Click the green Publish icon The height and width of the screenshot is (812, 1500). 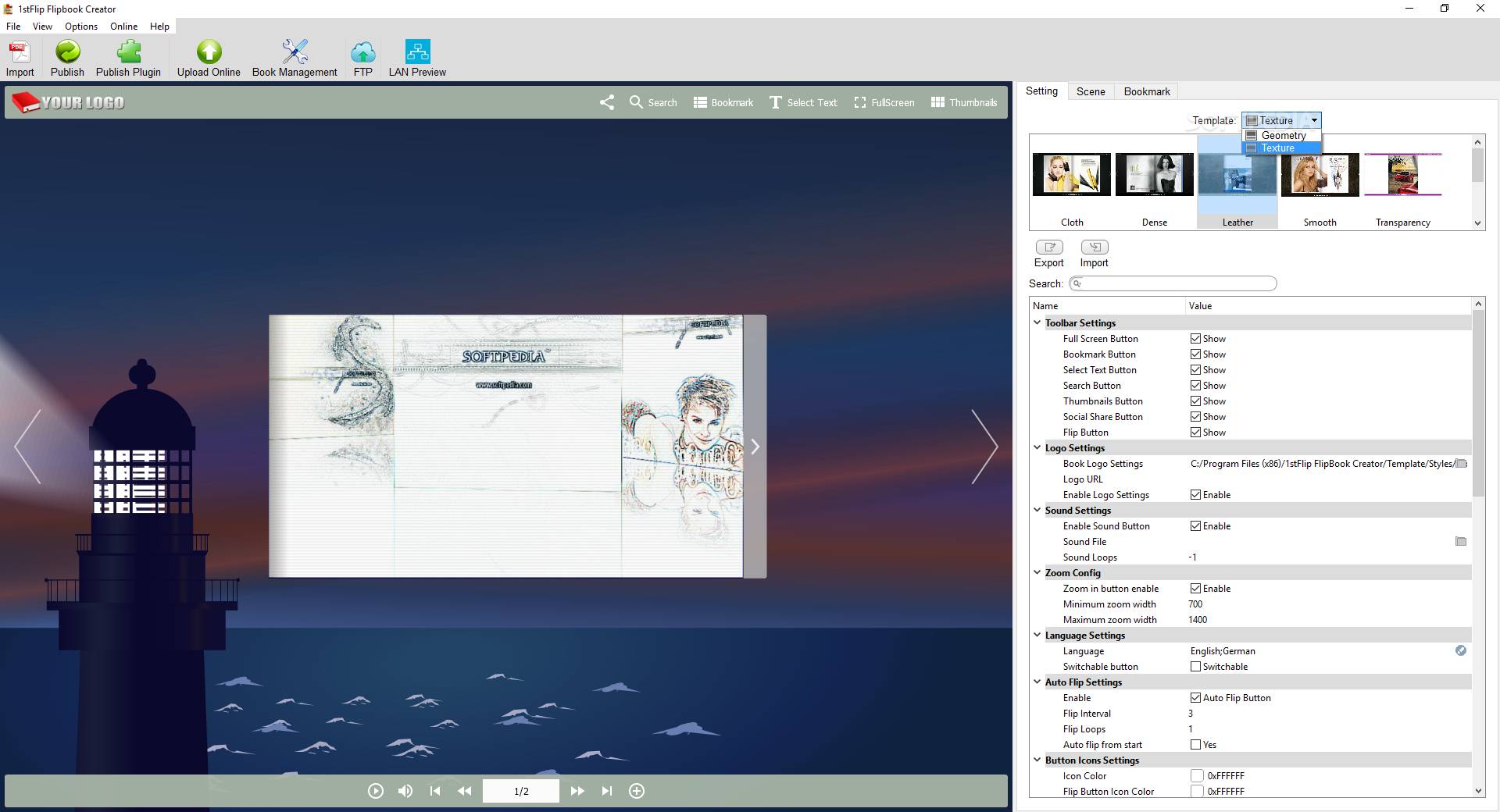(x=67, y=52)
